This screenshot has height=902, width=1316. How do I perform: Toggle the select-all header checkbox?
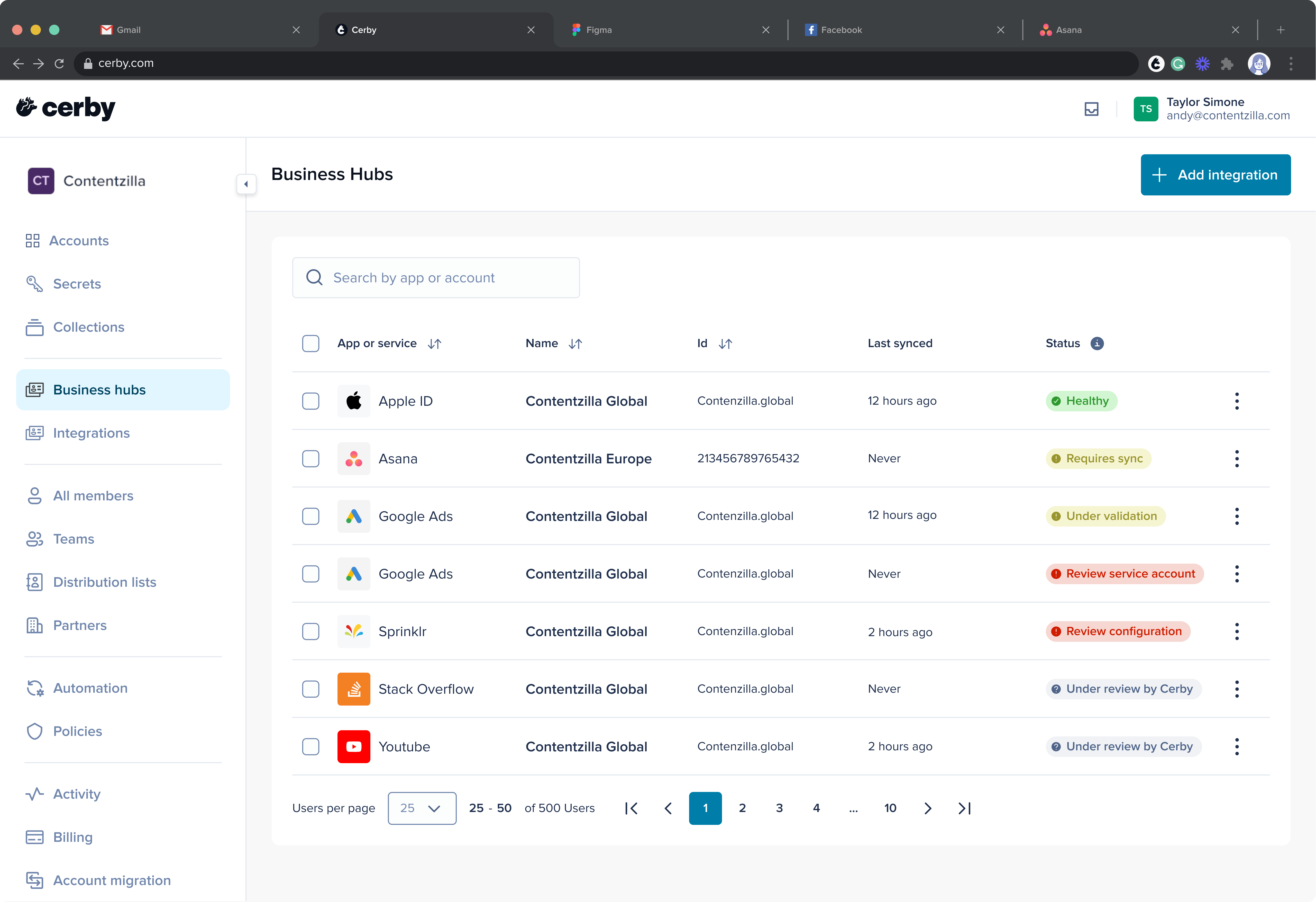point(311,343)
